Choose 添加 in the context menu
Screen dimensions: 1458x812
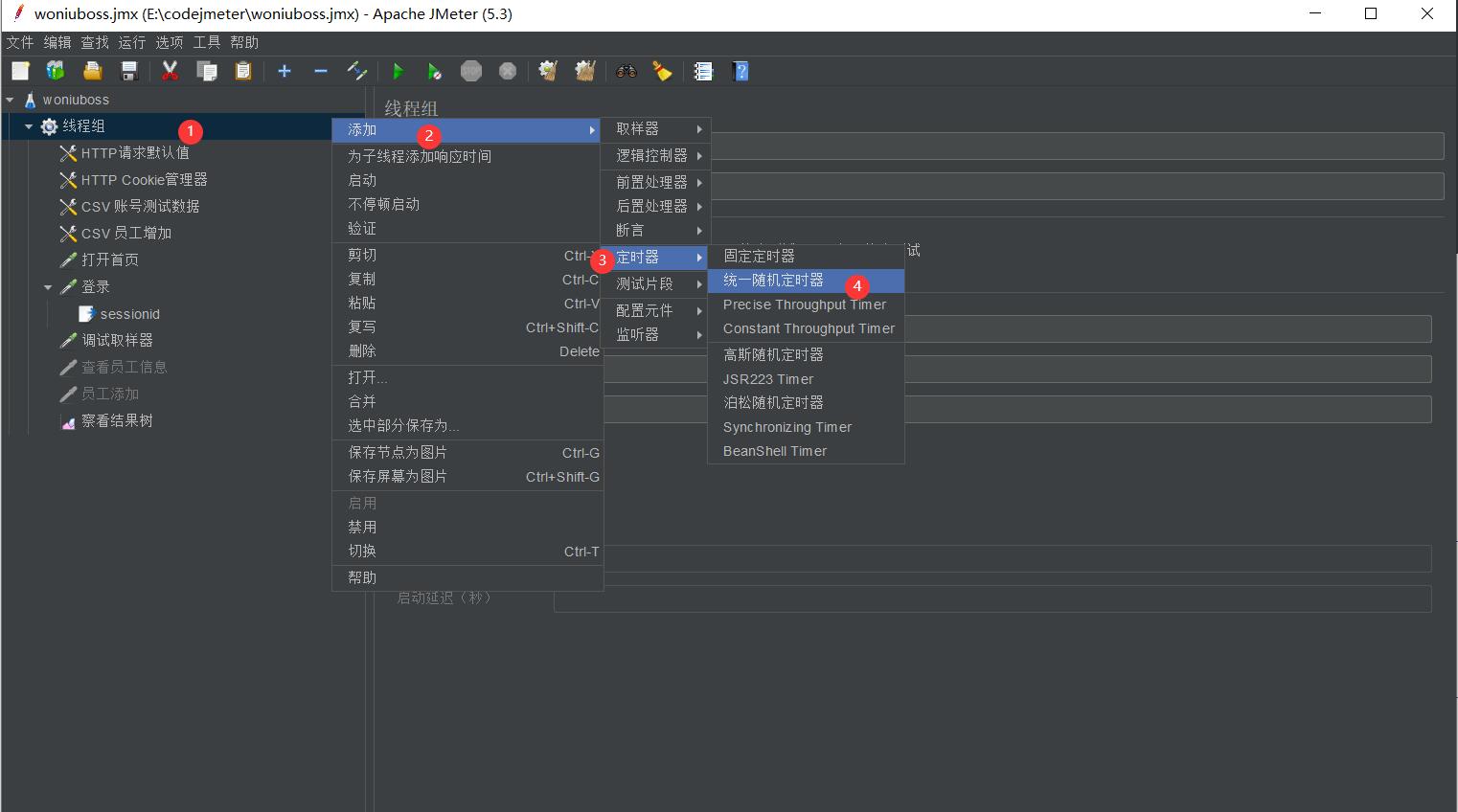pyautogui.click(x=467, y=130)
